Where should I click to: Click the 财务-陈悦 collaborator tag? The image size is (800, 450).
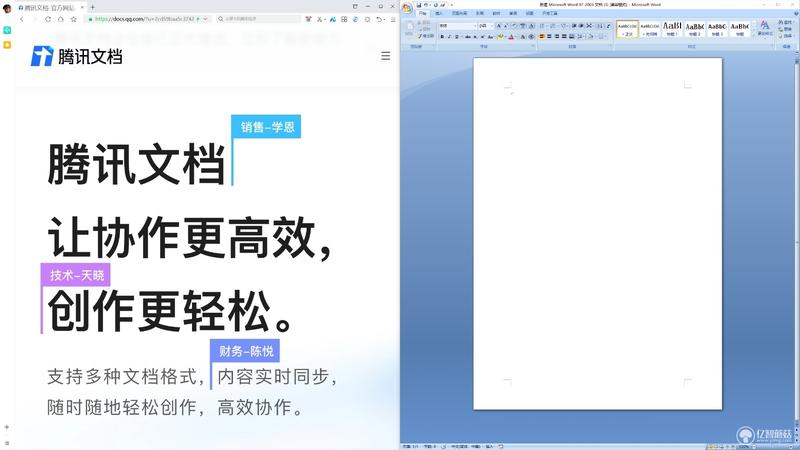[x=245, y=351]
